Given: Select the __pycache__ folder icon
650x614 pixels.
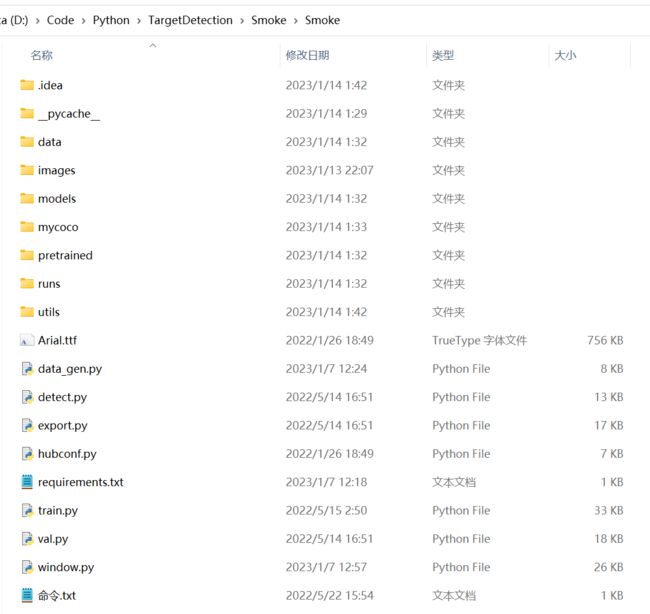Looking at the screenshot, I should (27, 114).
